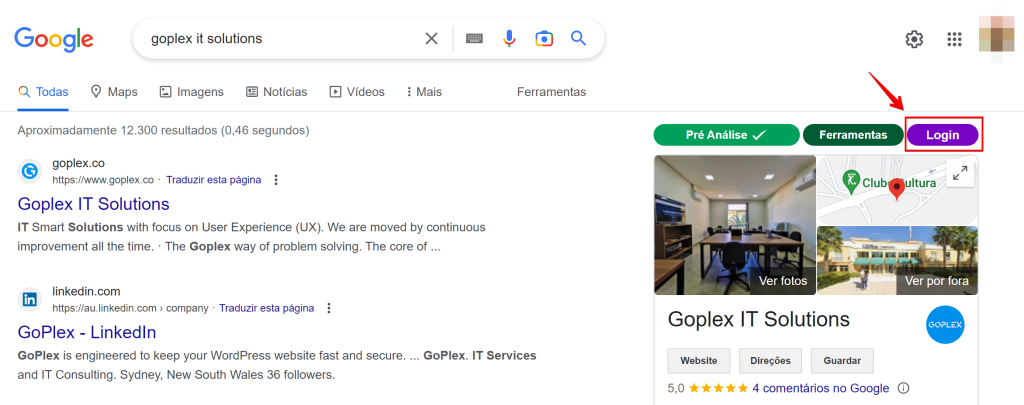The image size is (1024, 405).
Task: Clear the search query with the X icon
Action: pyautogui.click(x=432, y=39)
